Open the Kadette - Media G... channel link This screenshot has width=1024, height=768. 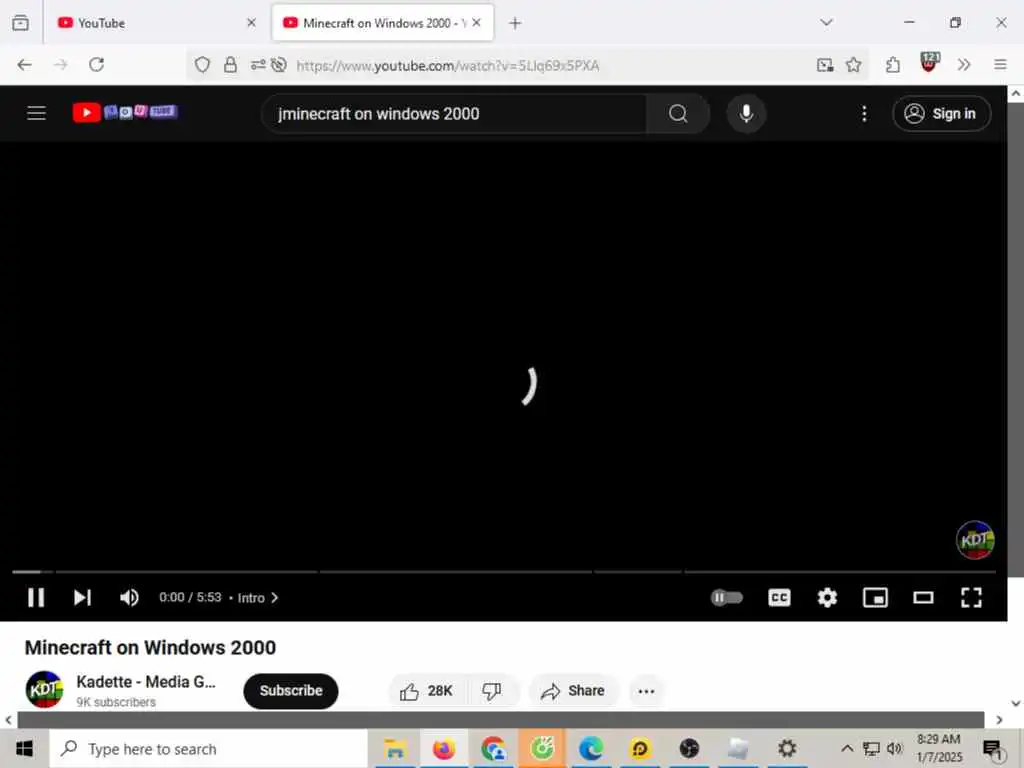click(146, 682)
